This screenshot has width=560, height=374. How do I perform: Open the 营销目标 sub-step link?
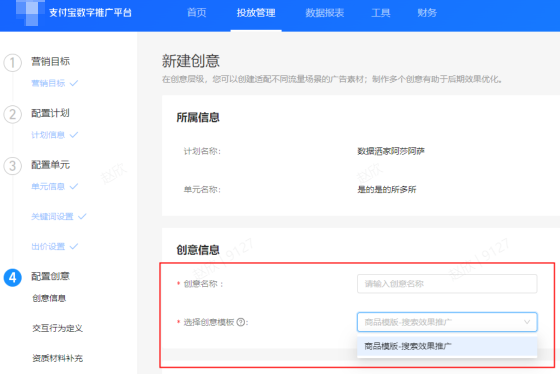tap(48, 83)
